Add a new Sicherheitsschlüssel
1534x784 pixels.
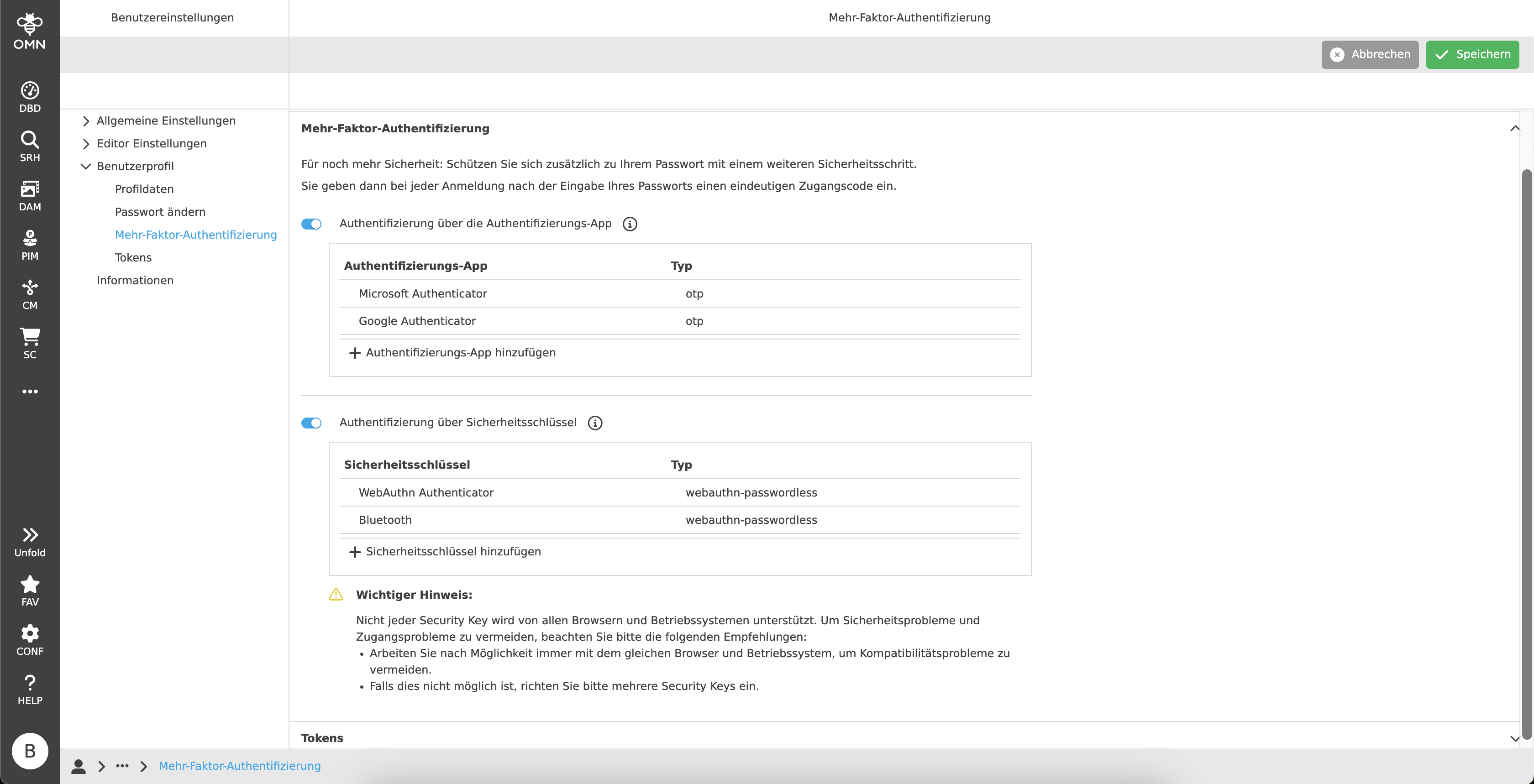coord(445,551)
